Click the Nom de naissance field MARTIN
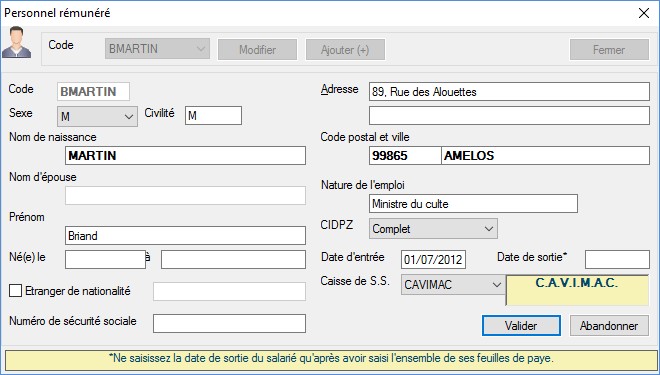The image size is (660, 375). click(185, 156)
